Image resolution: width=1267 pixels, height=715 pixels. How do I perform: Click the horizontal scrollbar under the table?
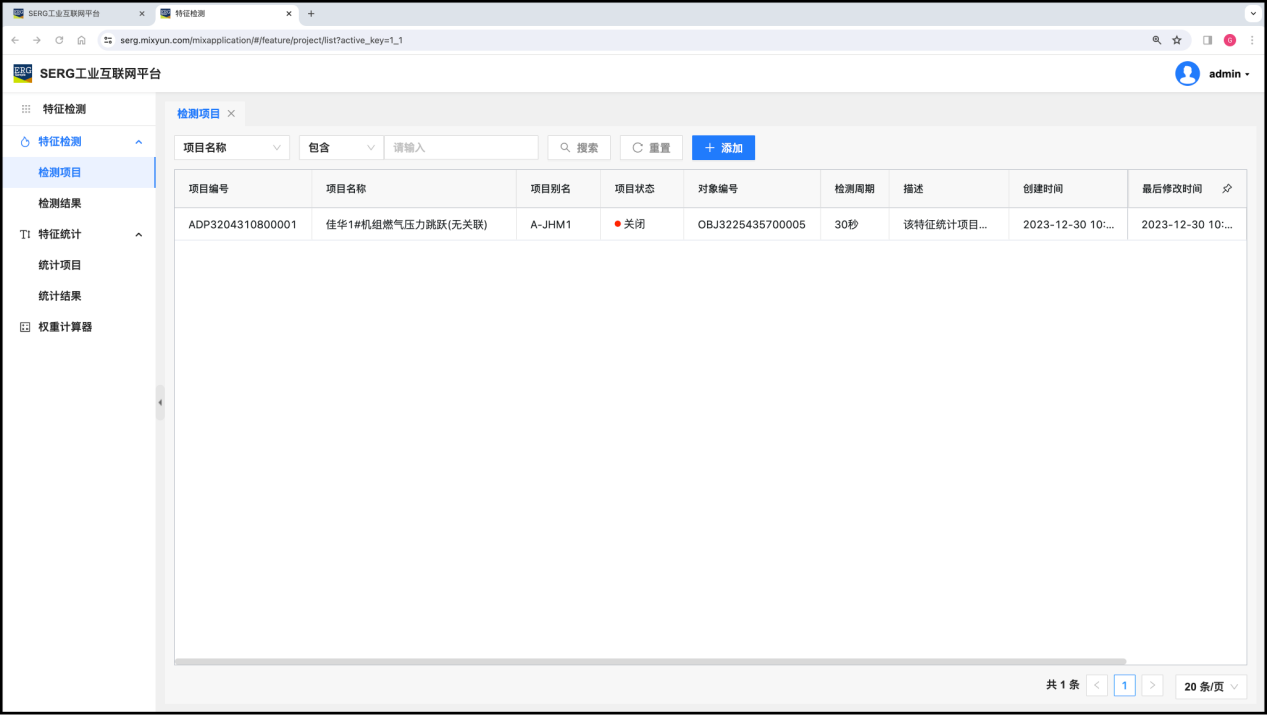tap(650, 661)
